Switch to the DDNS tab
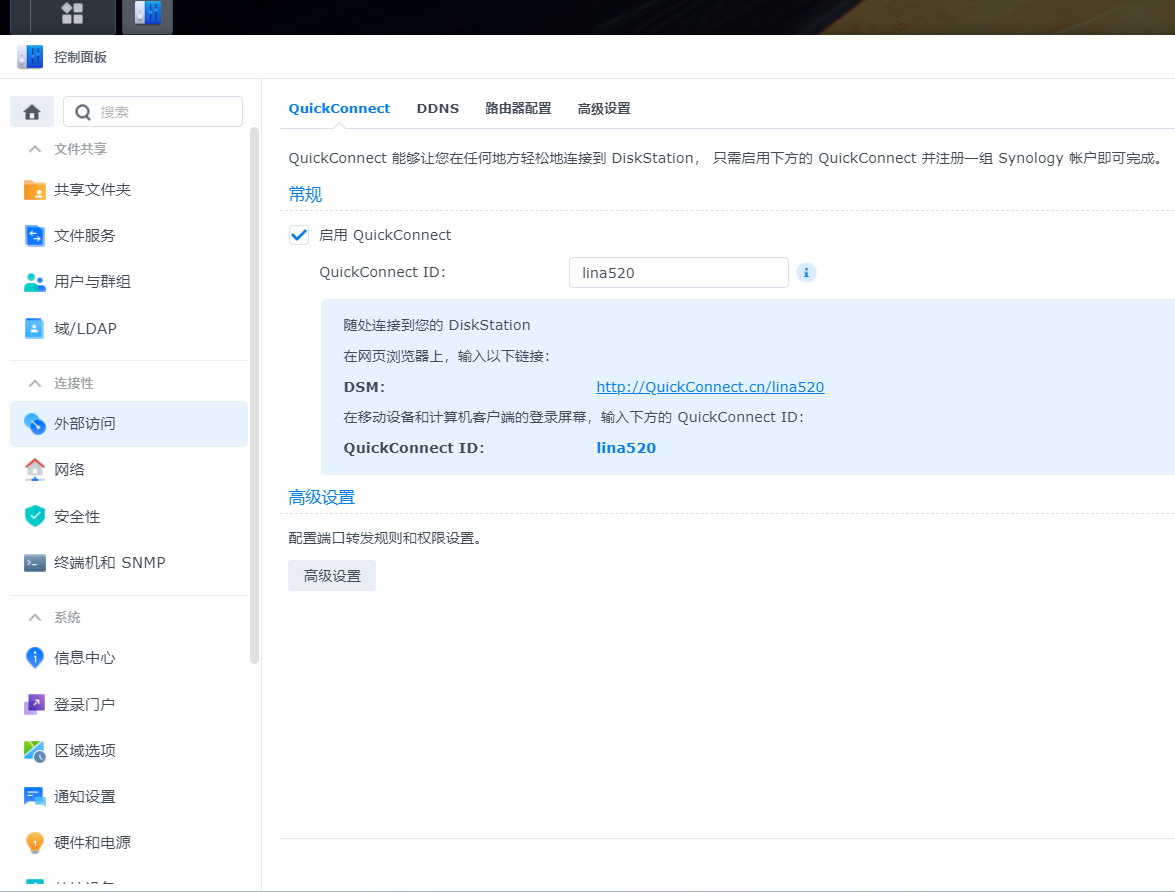The height and width of the screenshot is (892, 1175). coord(437,108)
